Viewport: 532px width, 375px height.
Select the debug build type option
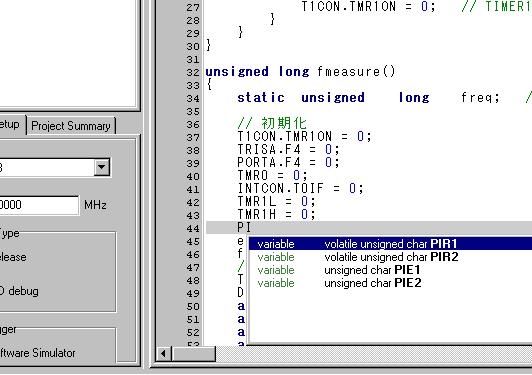pyautogui.click(x=19, y=291)
